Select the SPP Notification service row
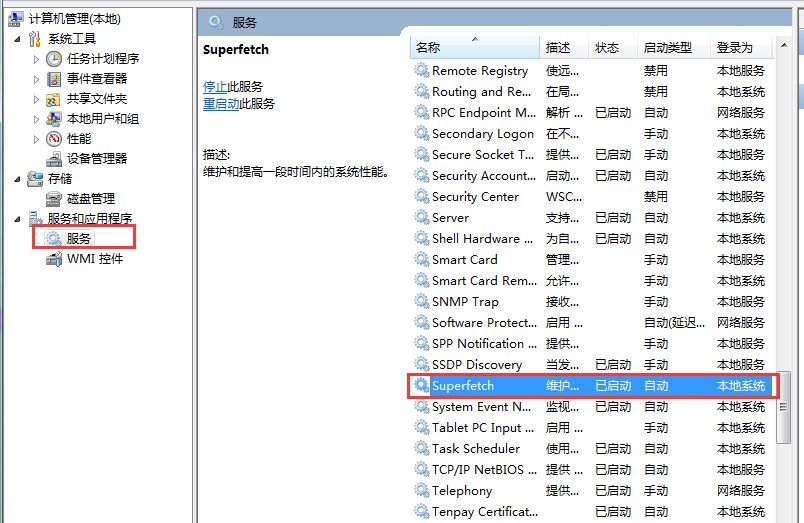Screen dimensions: 804x523 [591, 344]
